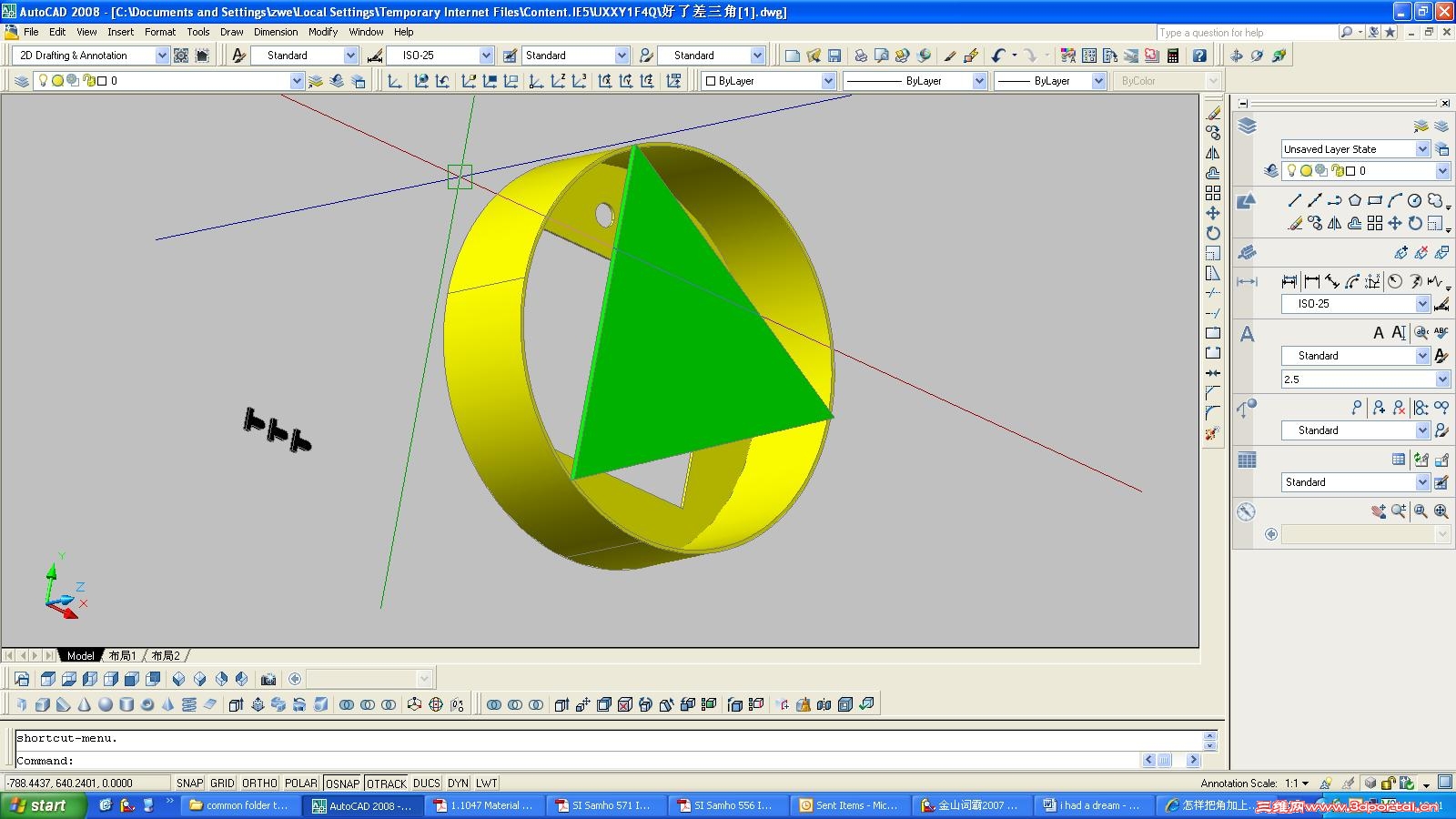Viewport: 1456px width, 819px height.
Task: Toggle ORTHO mode in status bar
Action: click(259, 784)
